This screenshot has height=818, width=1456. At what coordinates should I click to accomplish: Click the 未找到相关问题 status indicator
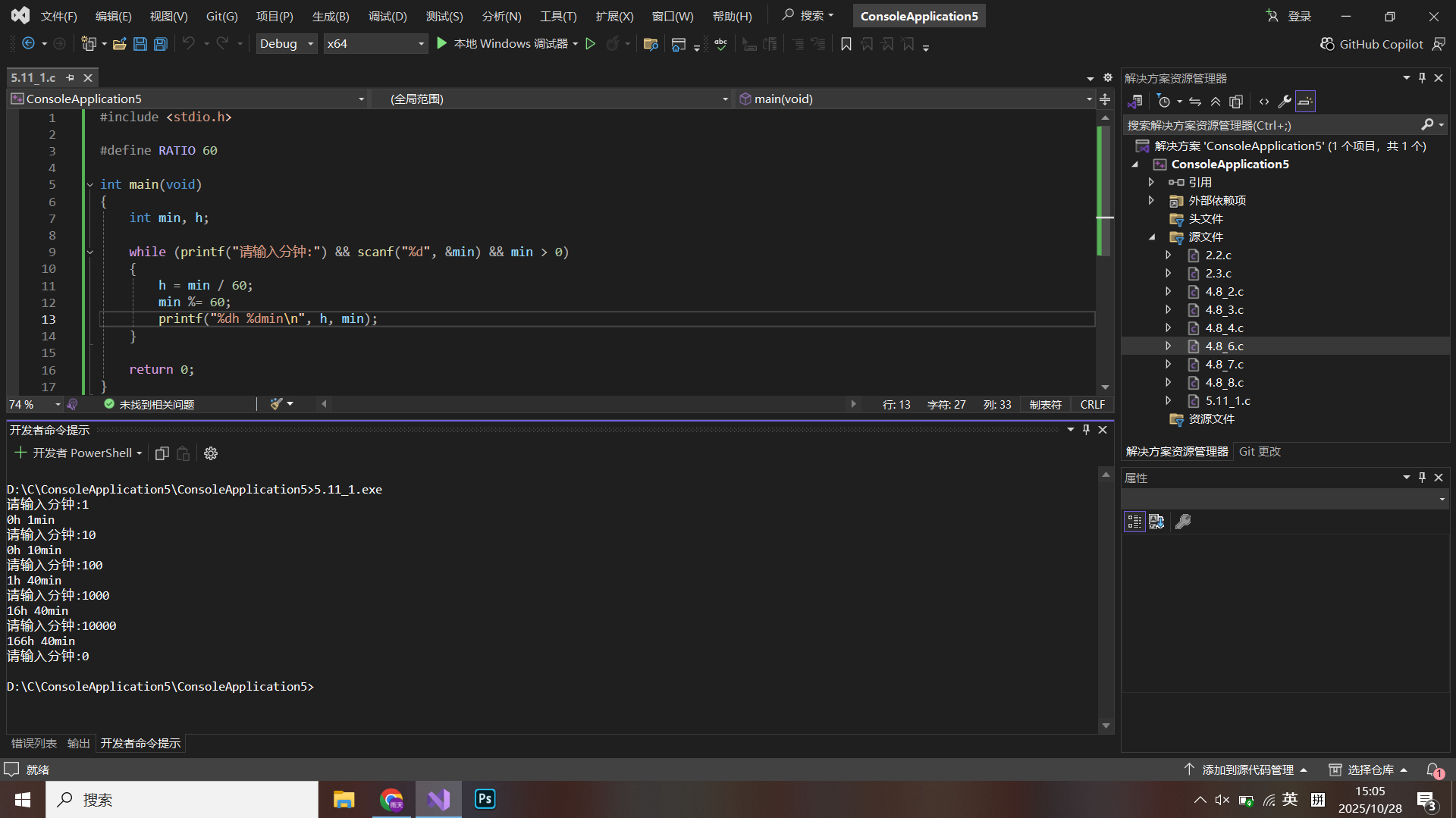[x=149, y=405]
